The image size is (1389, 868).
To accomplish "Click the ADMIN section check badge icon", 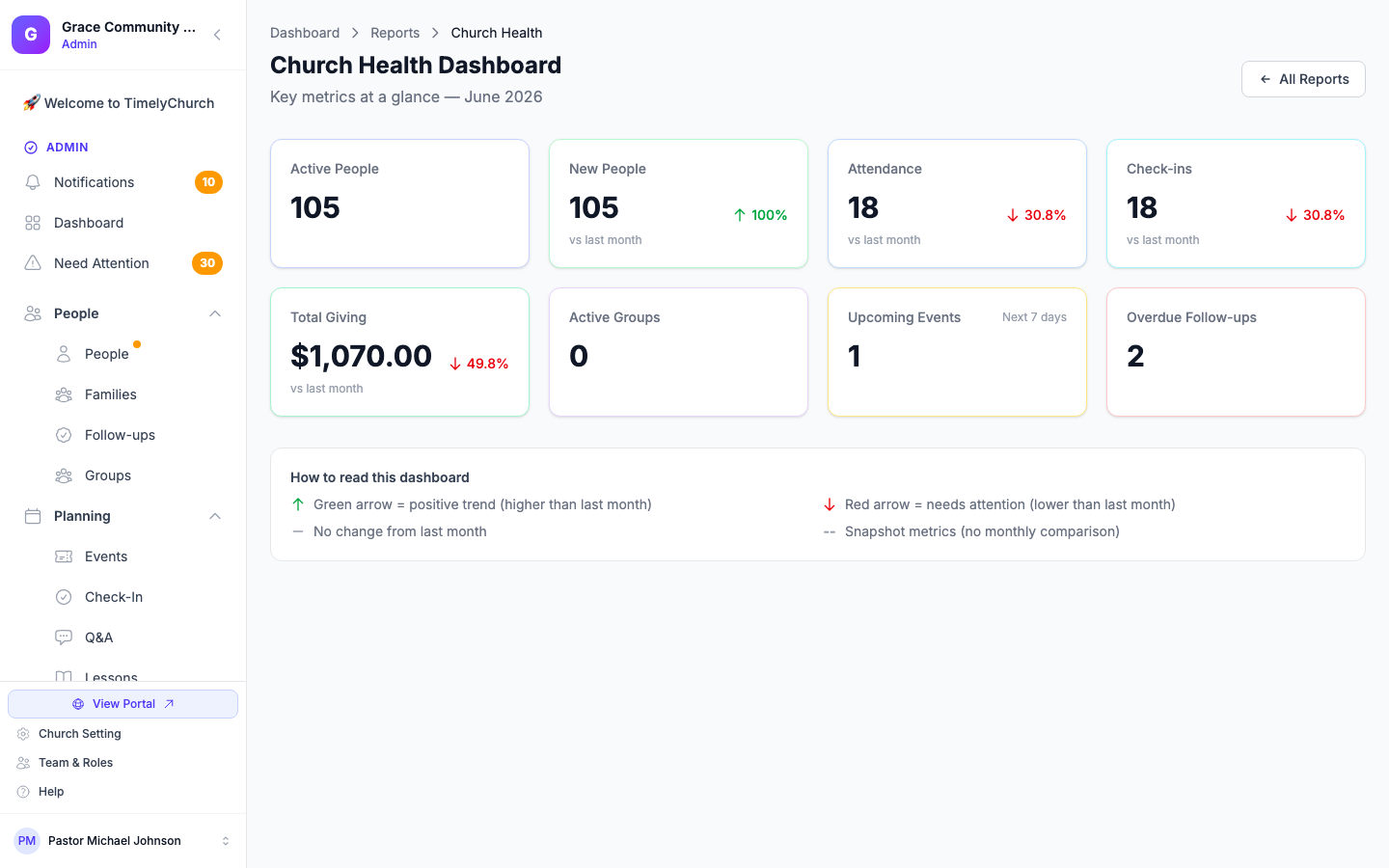I will coord(31,148).
